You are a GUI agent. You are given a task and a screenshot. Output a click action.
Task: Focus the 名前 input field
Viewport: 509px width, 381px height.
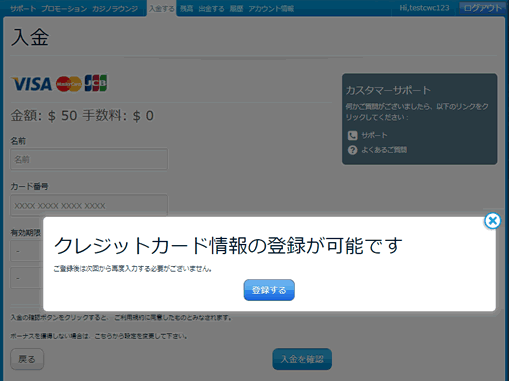(x=89, y=159)
